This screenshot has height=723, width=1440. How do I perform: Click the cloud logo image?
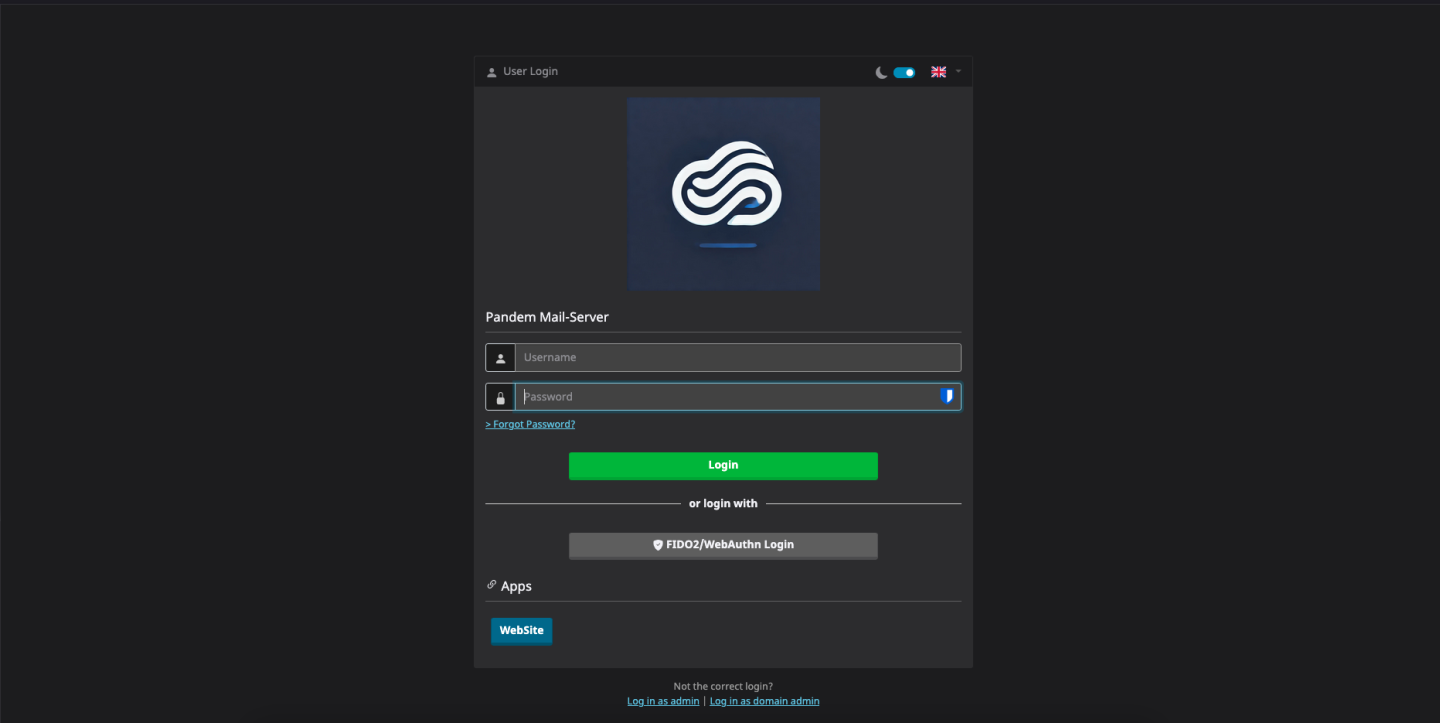point(724,194)
